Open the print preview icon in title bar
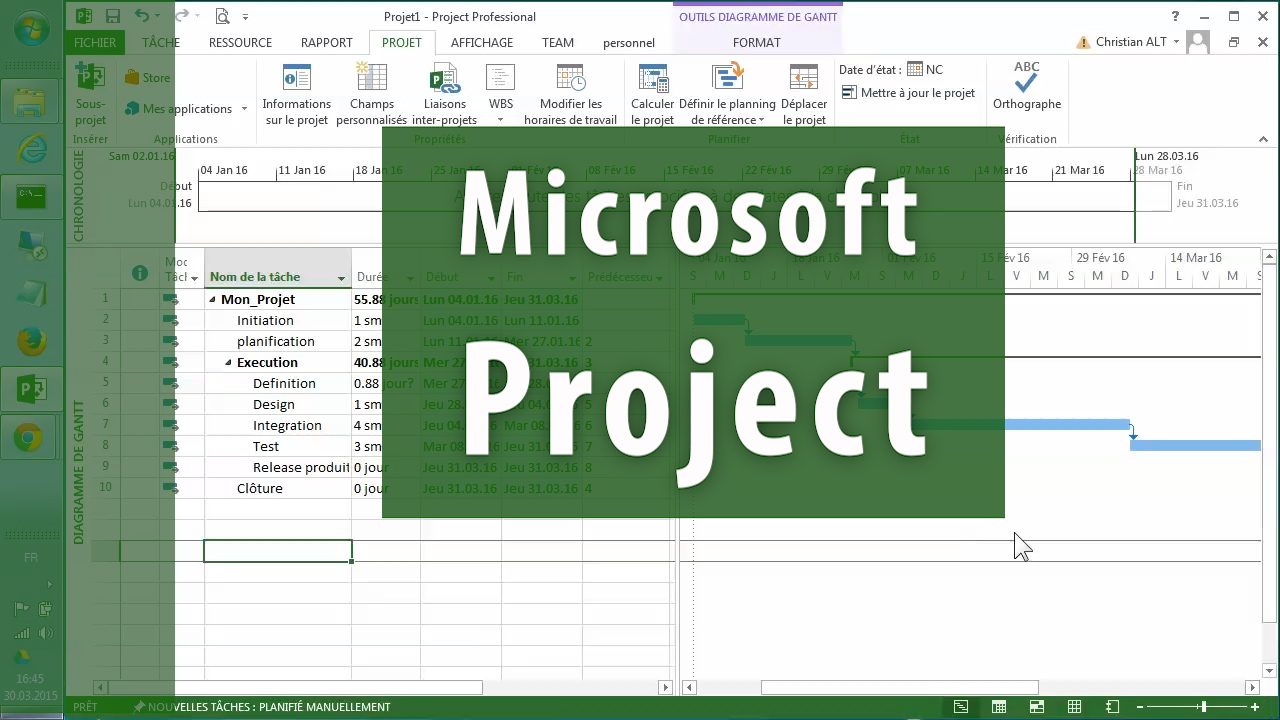The width and height of the screenshot is (1280, 720). click(x=222, y=16)
